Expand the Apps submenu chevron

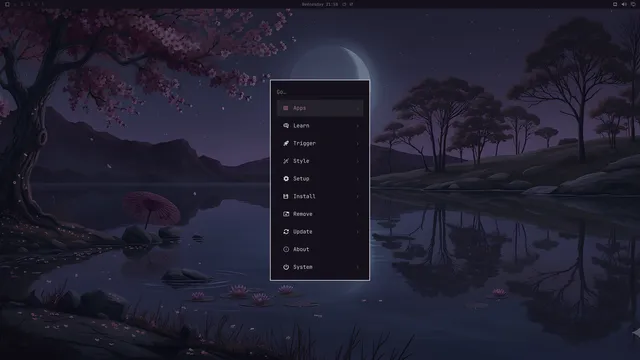tap(358, 108)
